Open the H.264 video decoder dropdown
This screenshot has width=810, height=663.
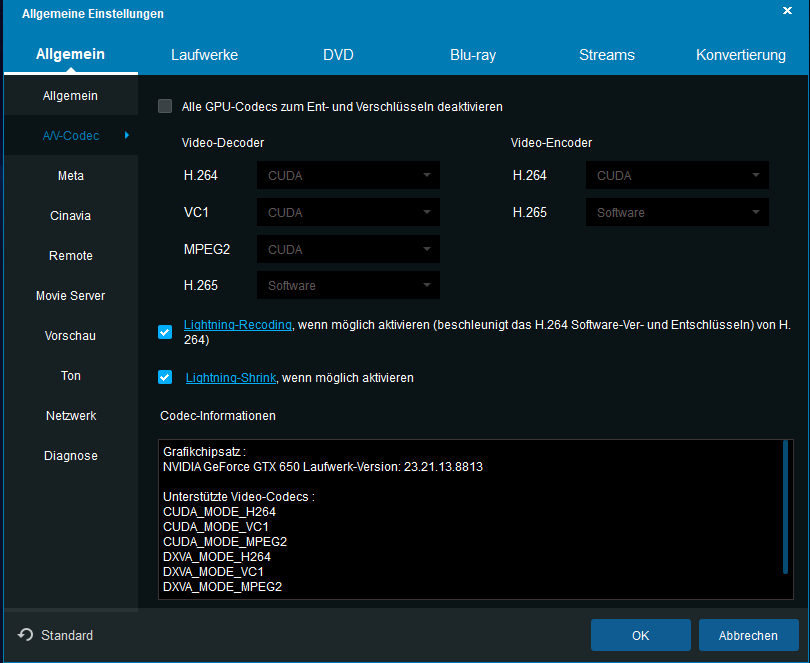click(x=348, y=176)
